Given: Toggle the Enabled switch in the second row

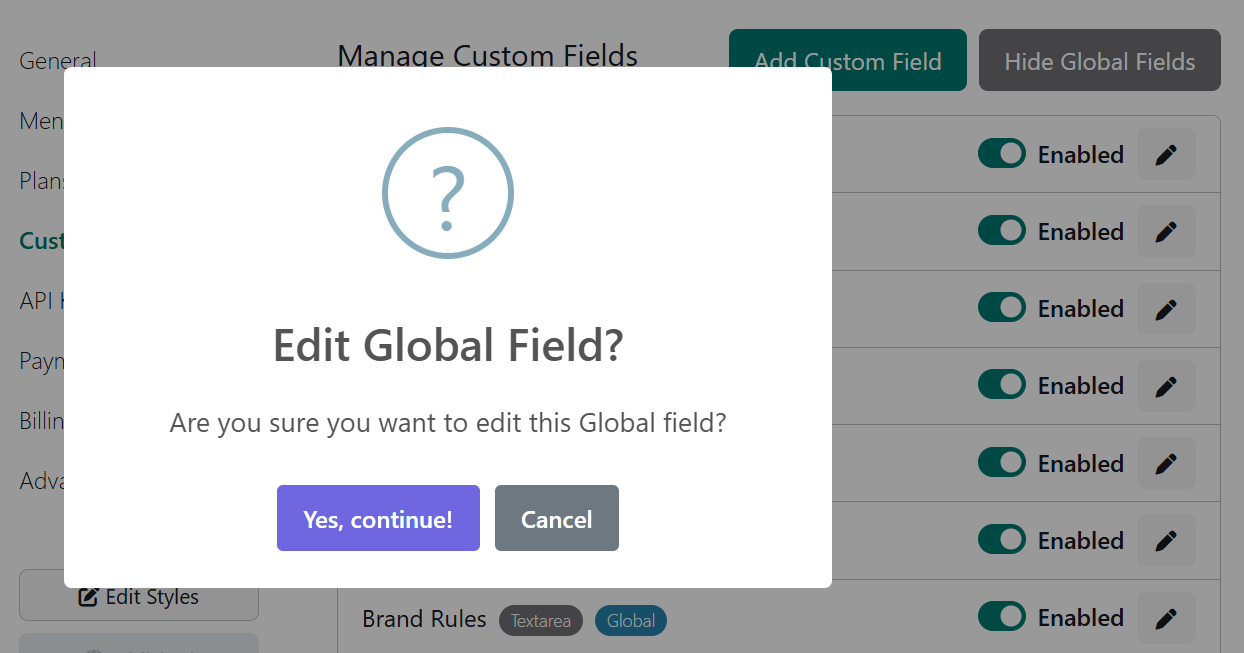Looking at the screenshot, I should click(1002, 231).
